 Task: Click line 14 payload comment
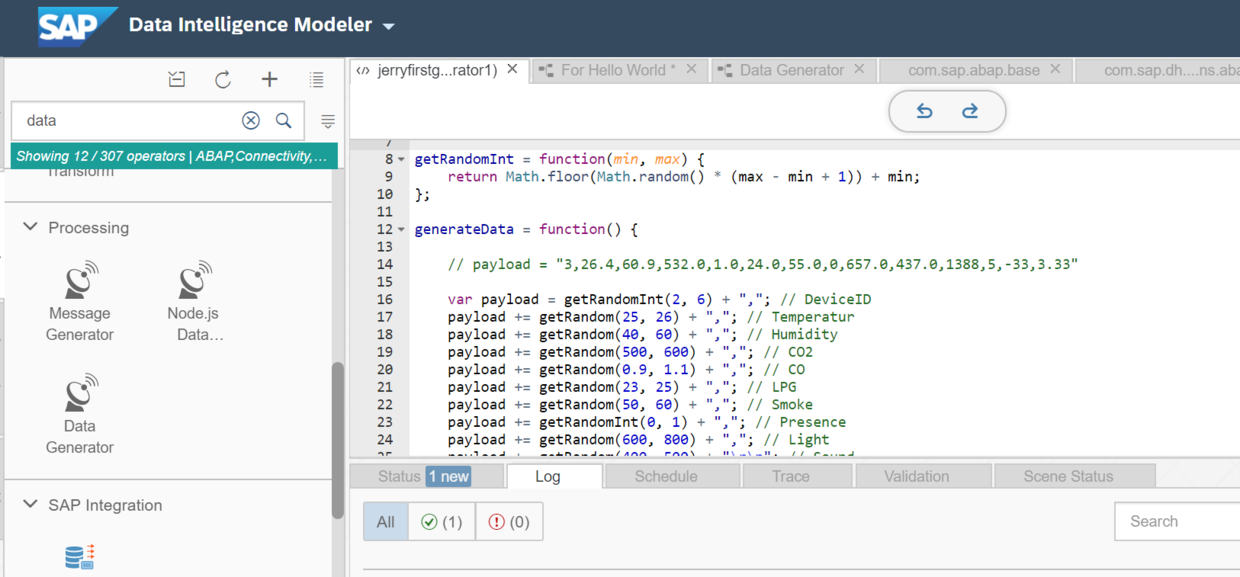[762, 264]
